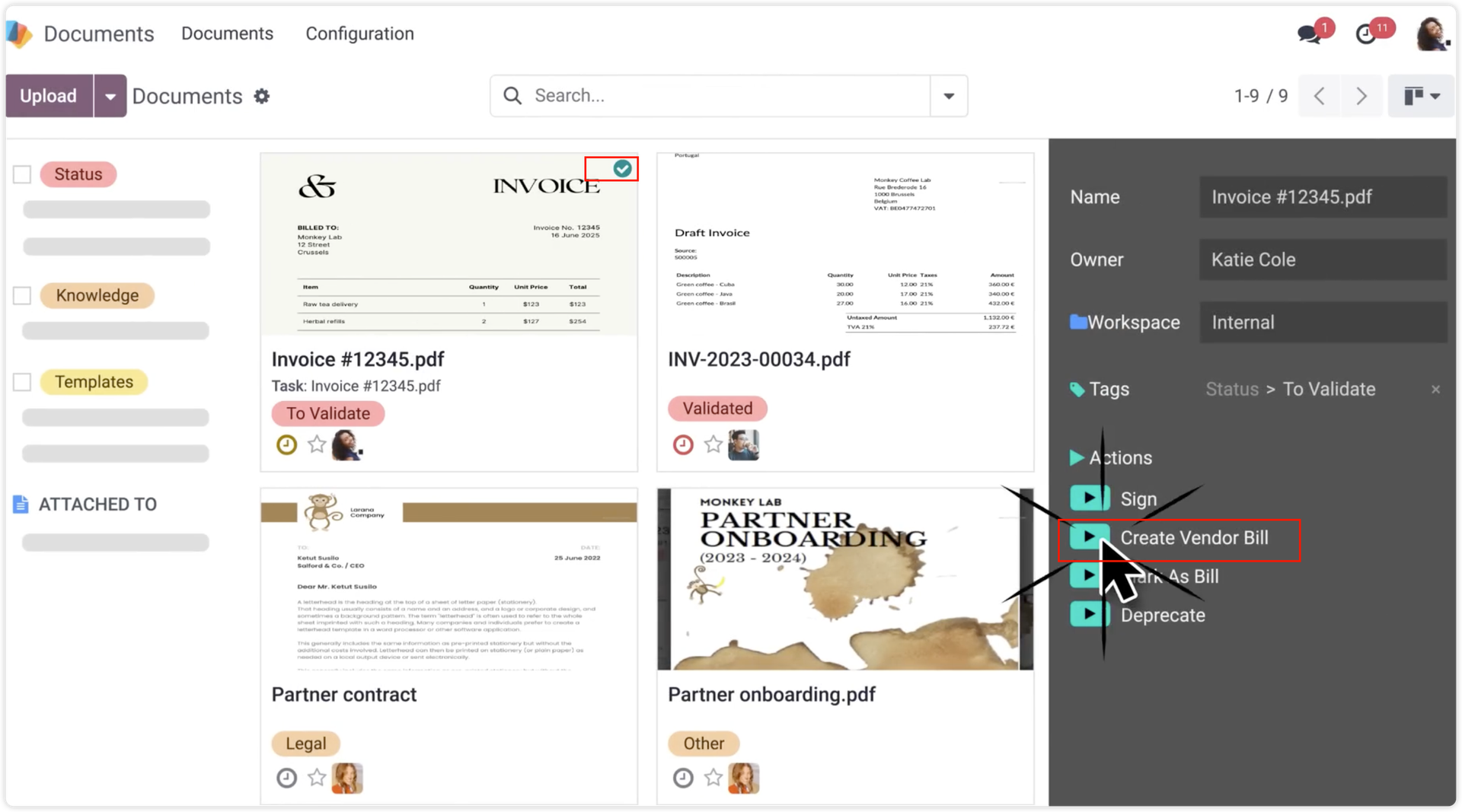Remove the To Validate tag
The width and height of the screenshot is (1462, 812).
(x=1435, y=390)
